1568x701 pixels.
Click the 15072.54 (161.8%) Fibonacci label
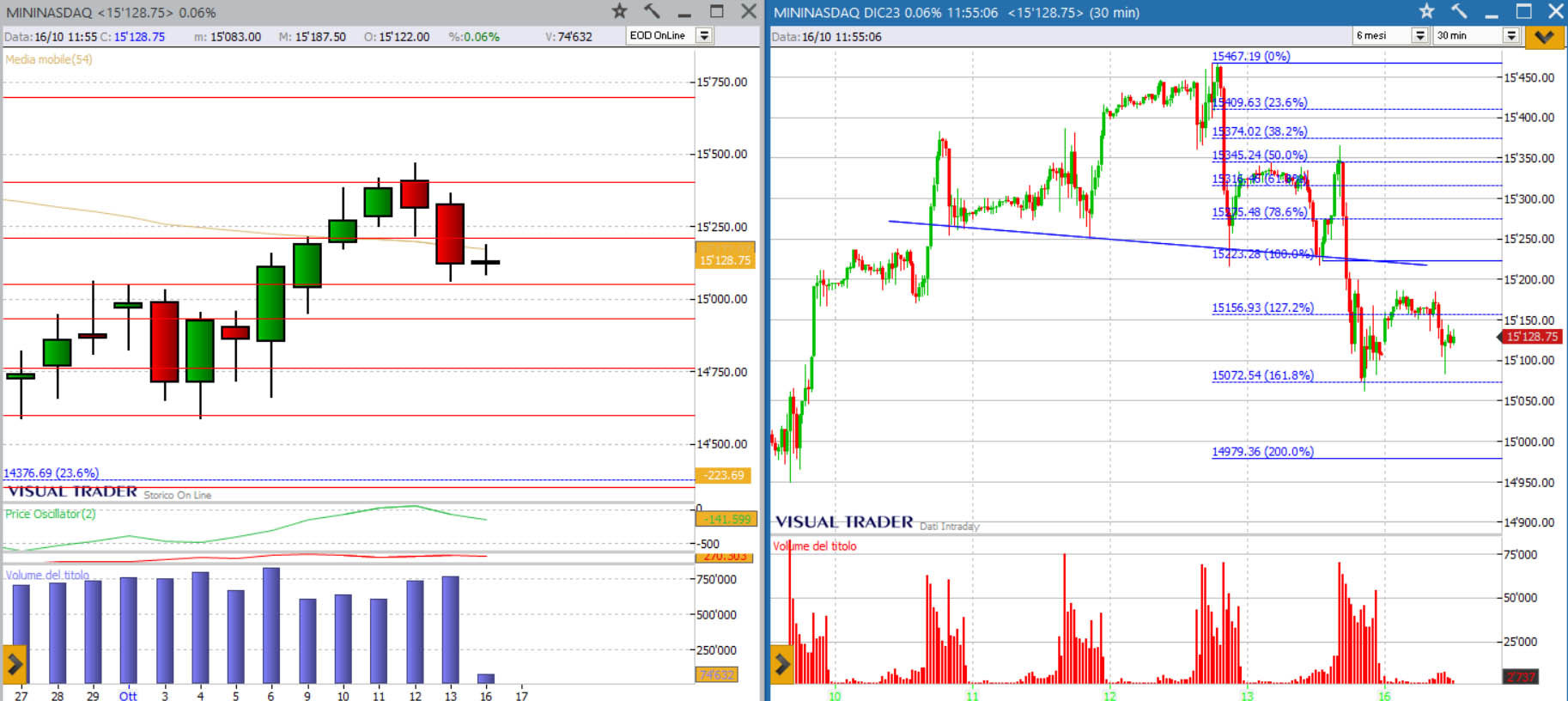tap(1263, 375)
